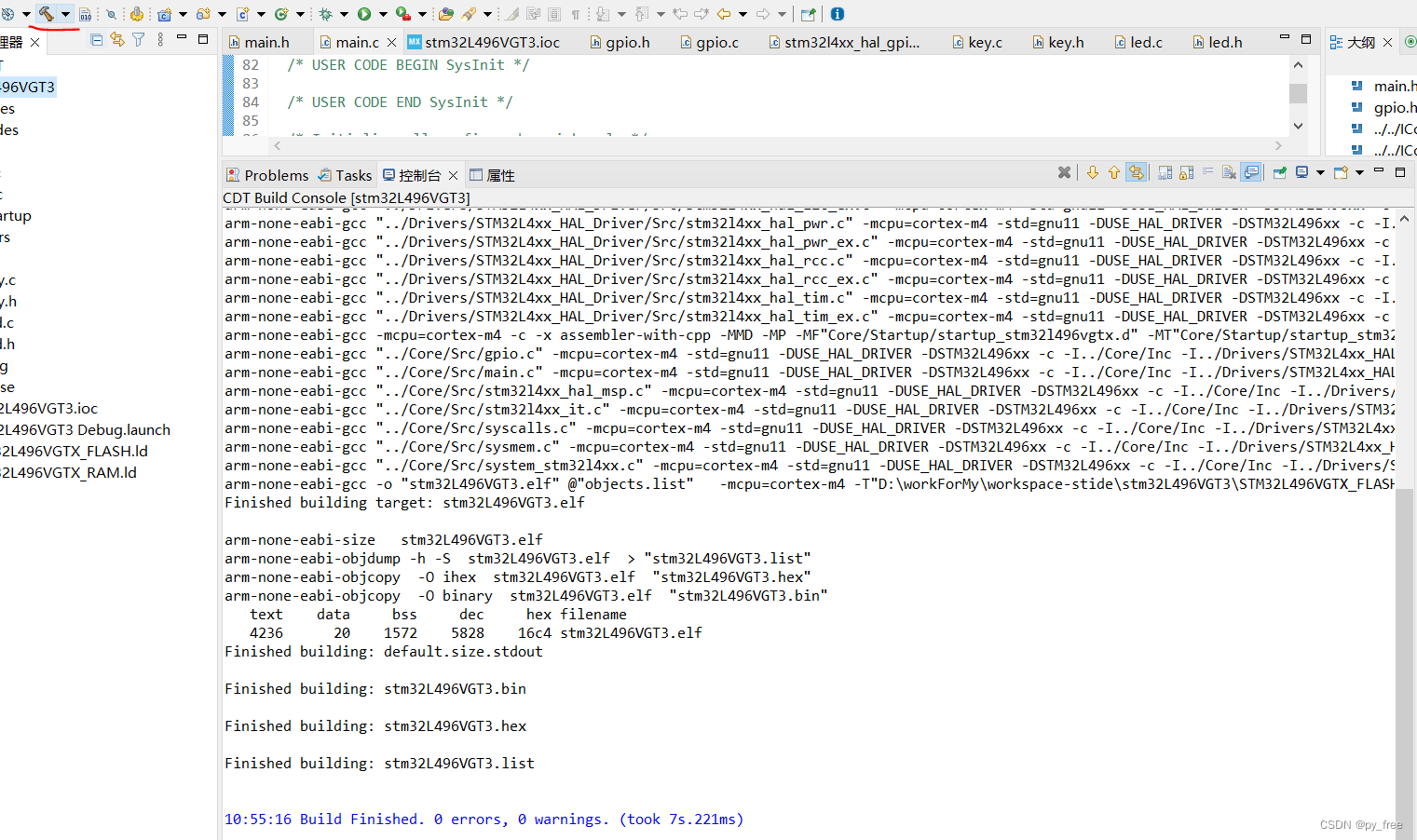Toggle Link with Editor in project explorer
1417x840 pixels.
[116, 39]
